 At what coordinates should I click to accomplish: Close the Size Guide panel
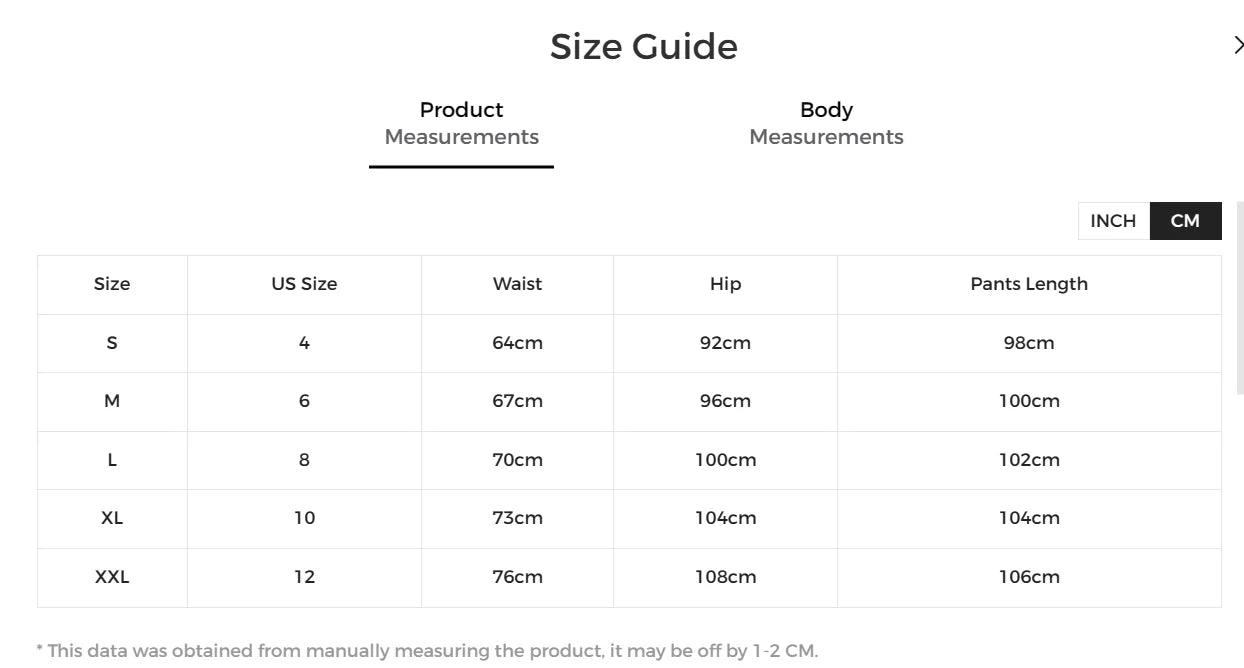tap(1238, 45)
